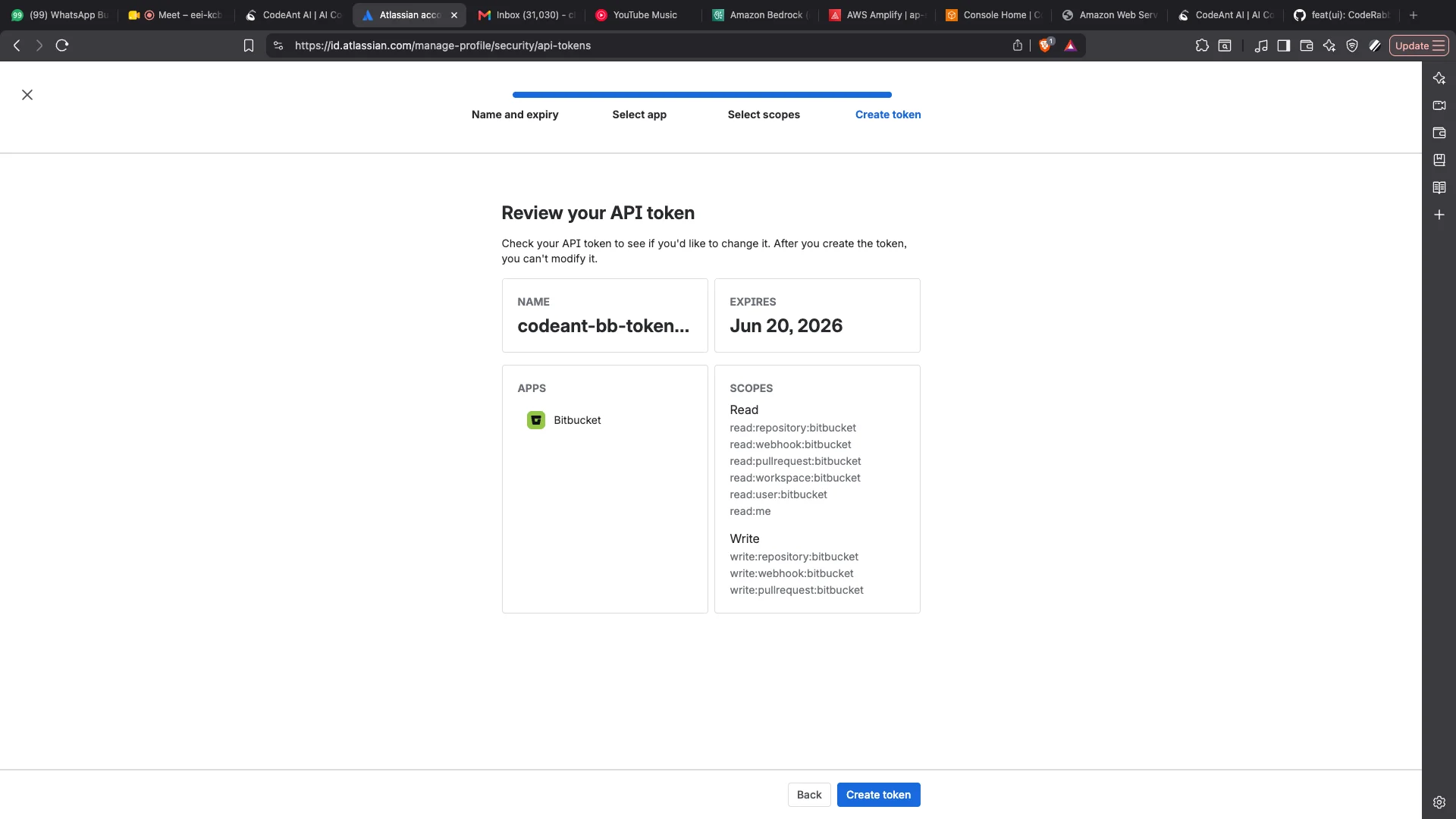Switch to the Inbox Gmail tab
The height and width of the screenshot is (819, 1456).
click(x=527, y=15)
